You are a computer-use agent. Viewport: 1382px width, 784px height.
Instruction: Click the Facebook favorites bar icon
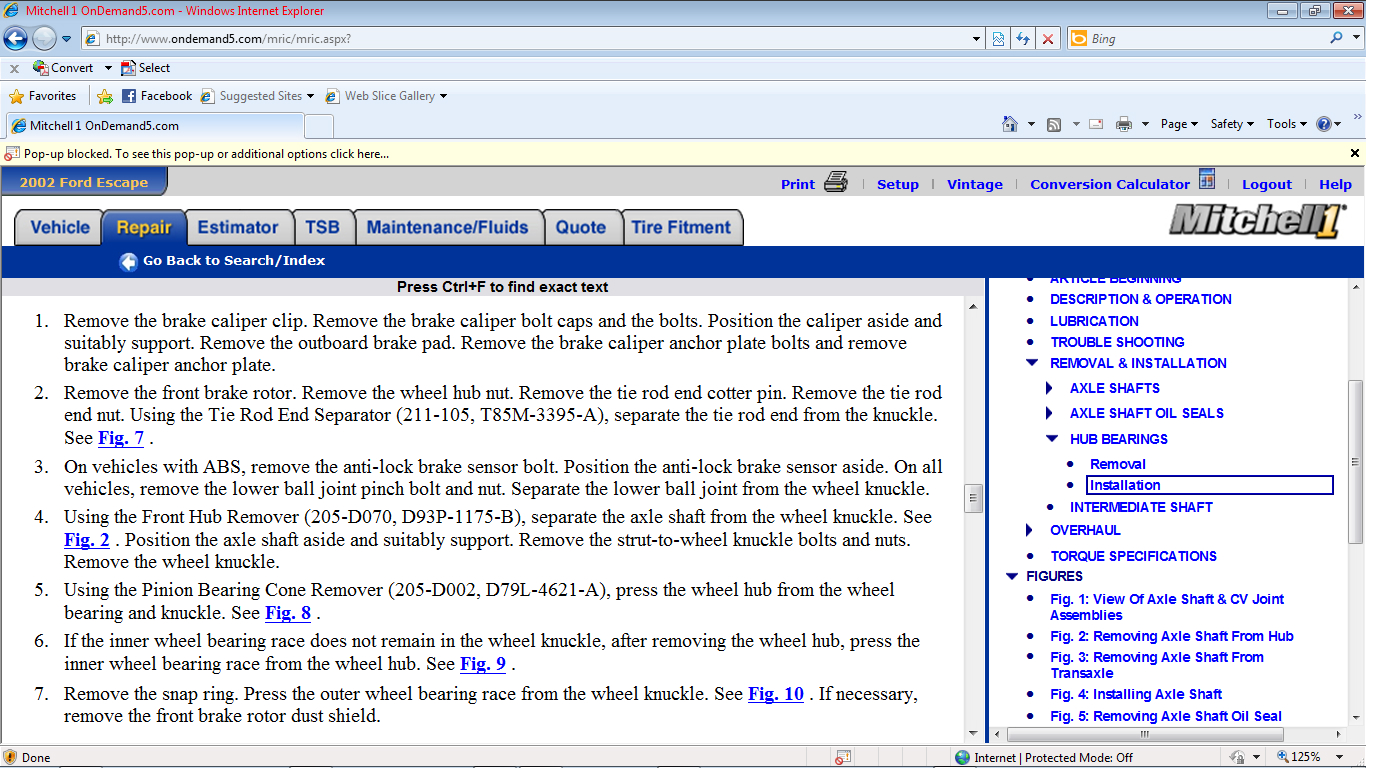(129, 96)
